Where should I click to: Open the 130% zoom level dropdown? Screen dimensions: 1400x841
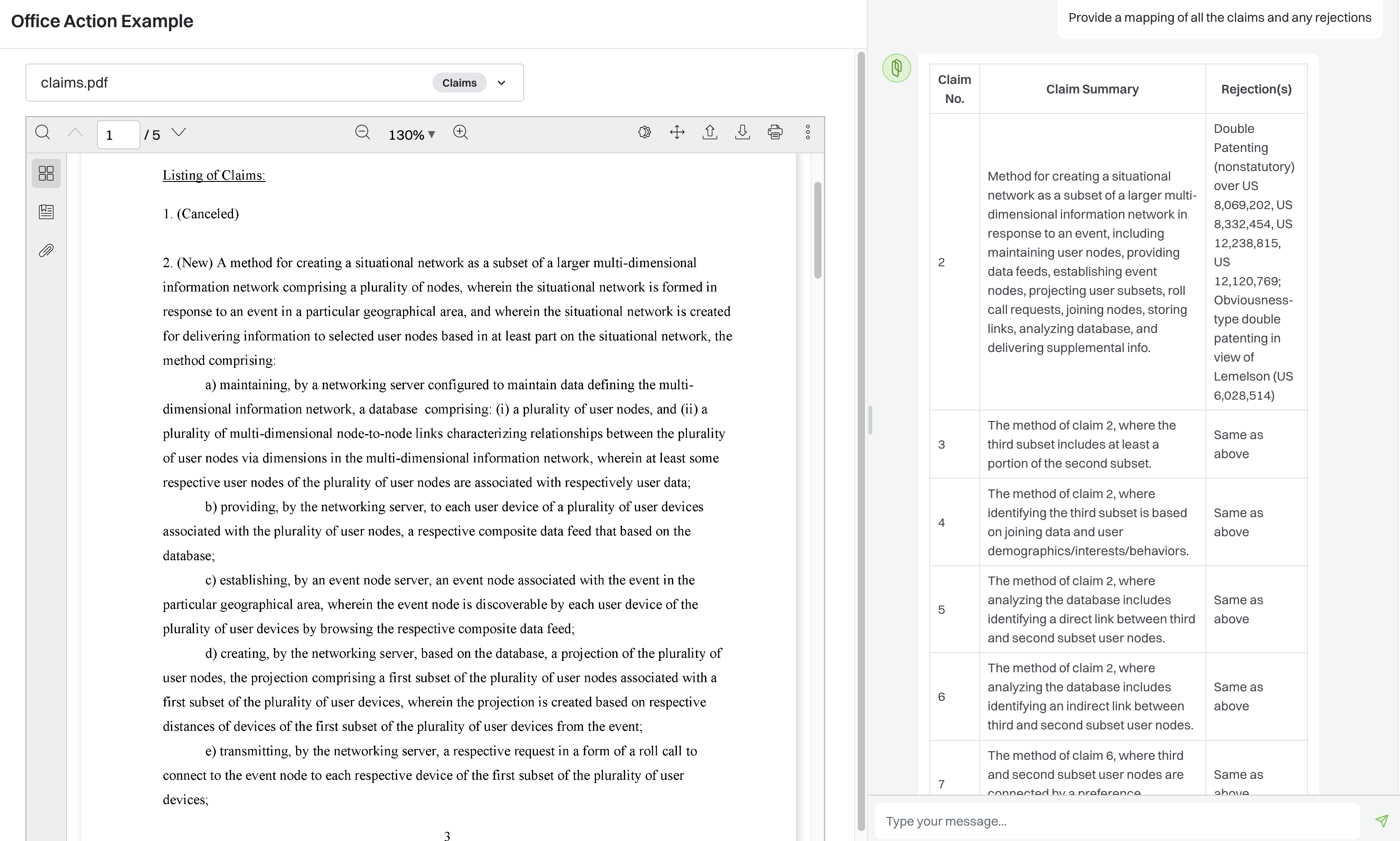pyautogui.click(x=412, y=135)
